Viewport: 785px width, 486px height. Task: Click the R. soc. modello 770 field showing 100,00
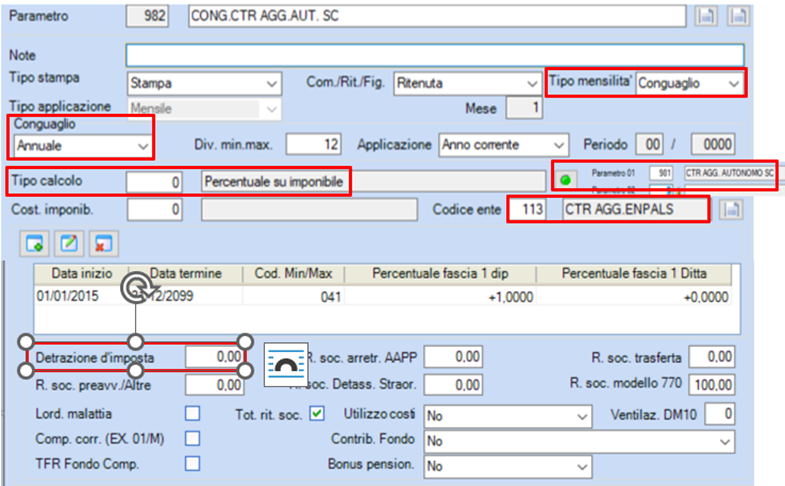(712, 385)
